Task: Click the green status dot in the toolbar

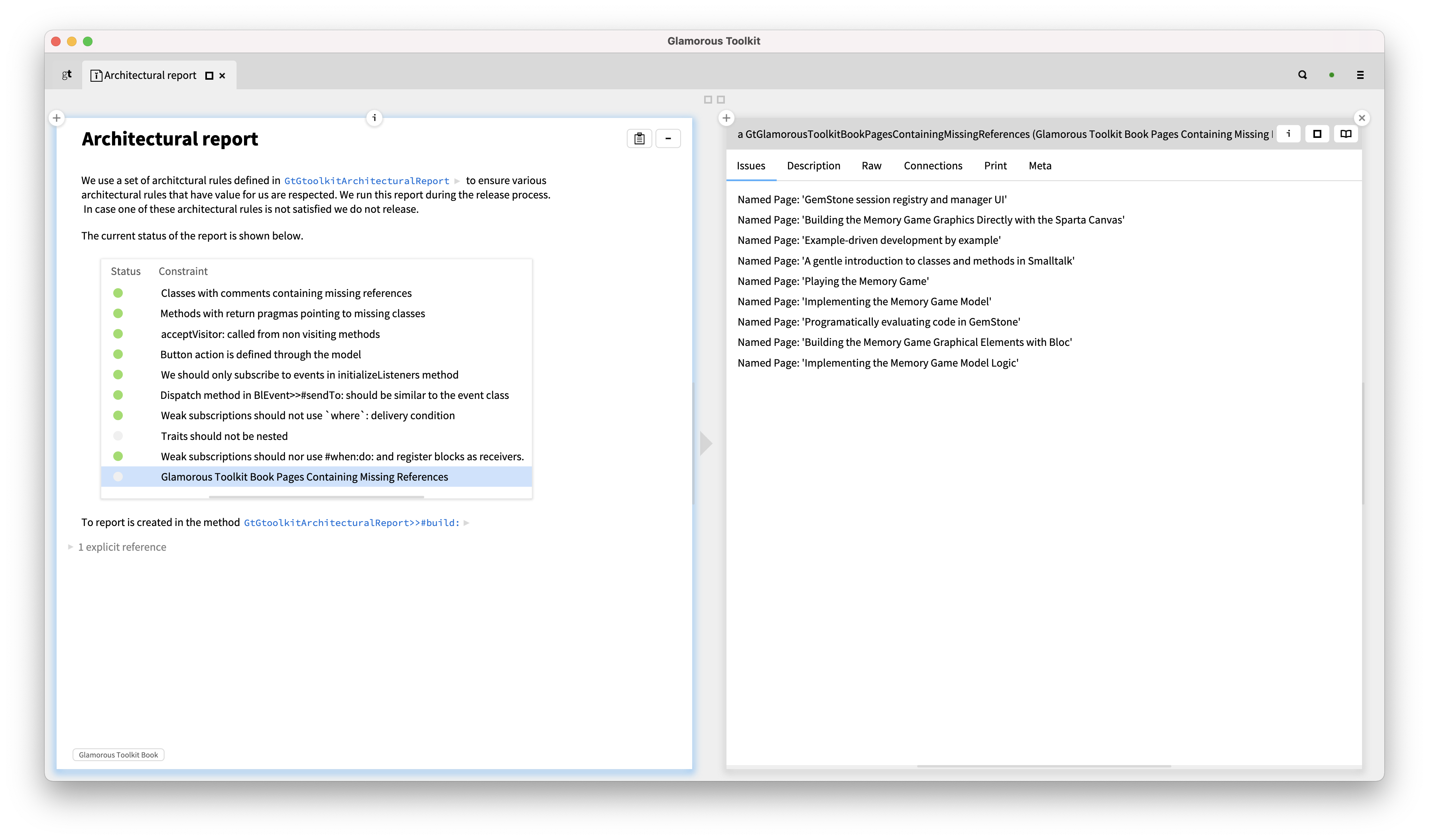Action: [x=1331, y=74]
